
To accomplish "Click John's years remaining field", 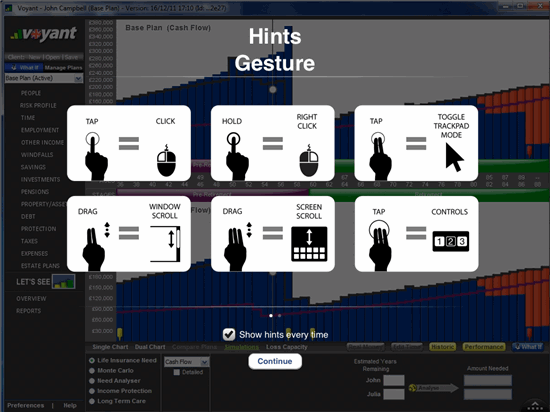I will tap(394, 380).
